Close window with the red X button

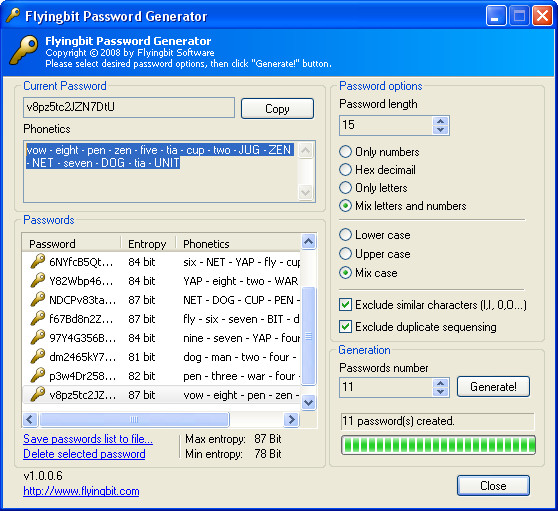pyautogui.click(x=542, y=16)
